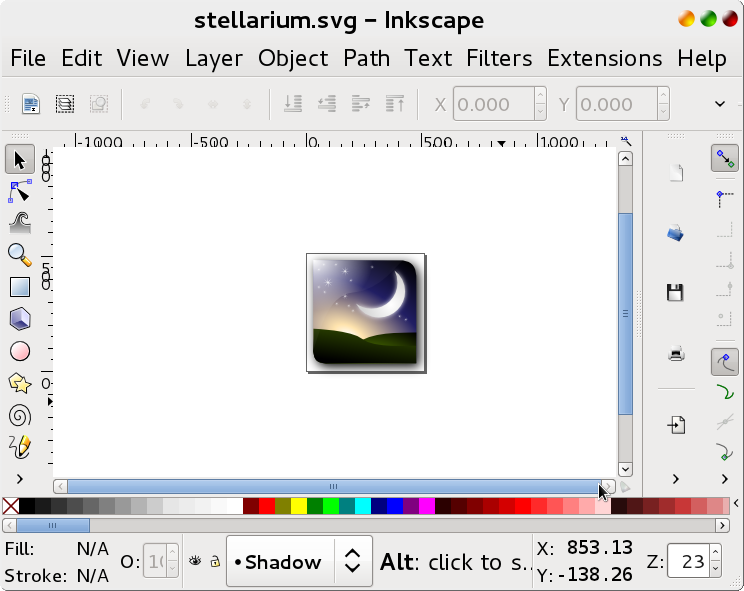Viewport: 744px width, 591px height.
Task: Pick the cyan palette swatch
Action: tap(363, 506)
